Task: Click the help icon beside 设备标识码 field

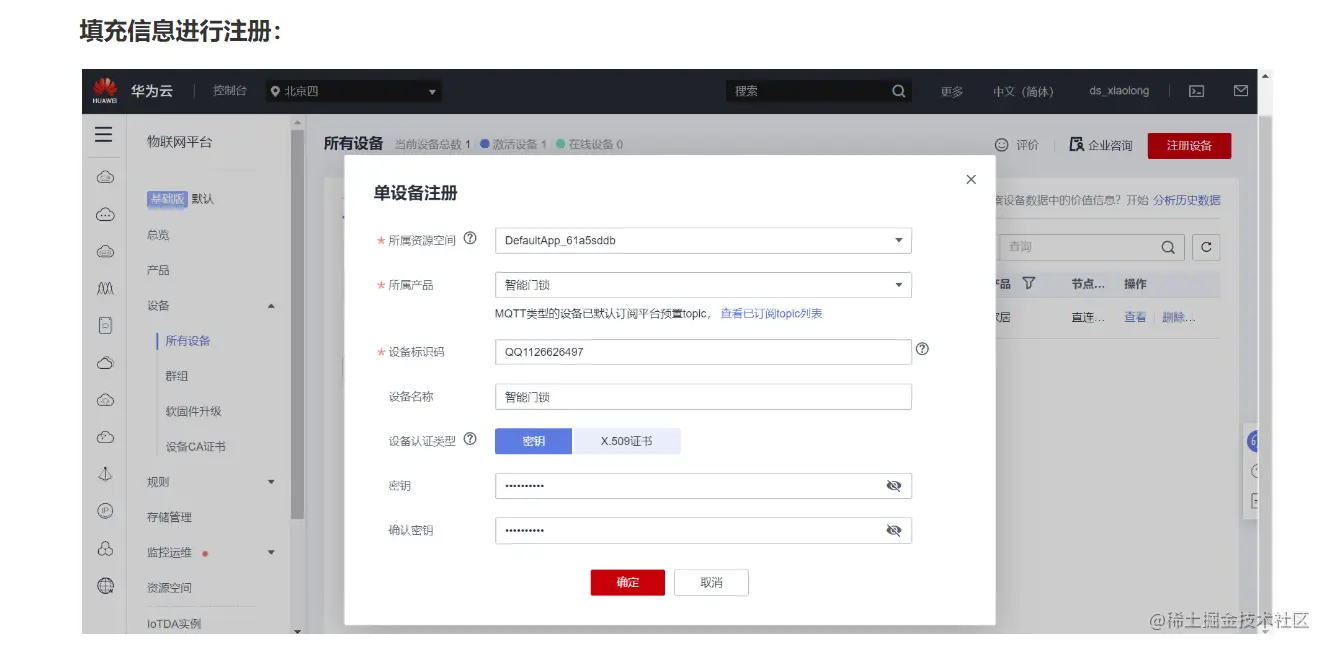Action: coord(923,349)
